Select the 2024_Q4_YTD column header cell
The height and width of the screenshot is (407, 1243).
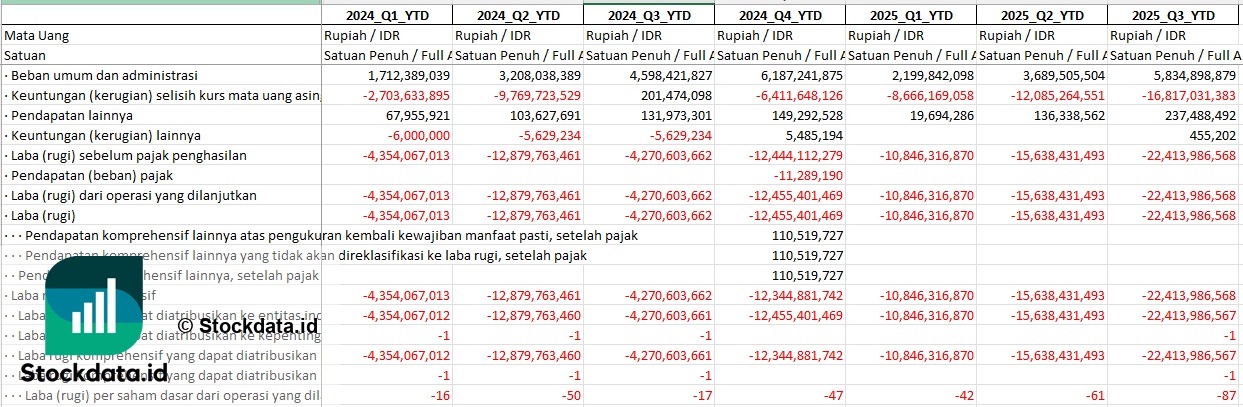780,15
